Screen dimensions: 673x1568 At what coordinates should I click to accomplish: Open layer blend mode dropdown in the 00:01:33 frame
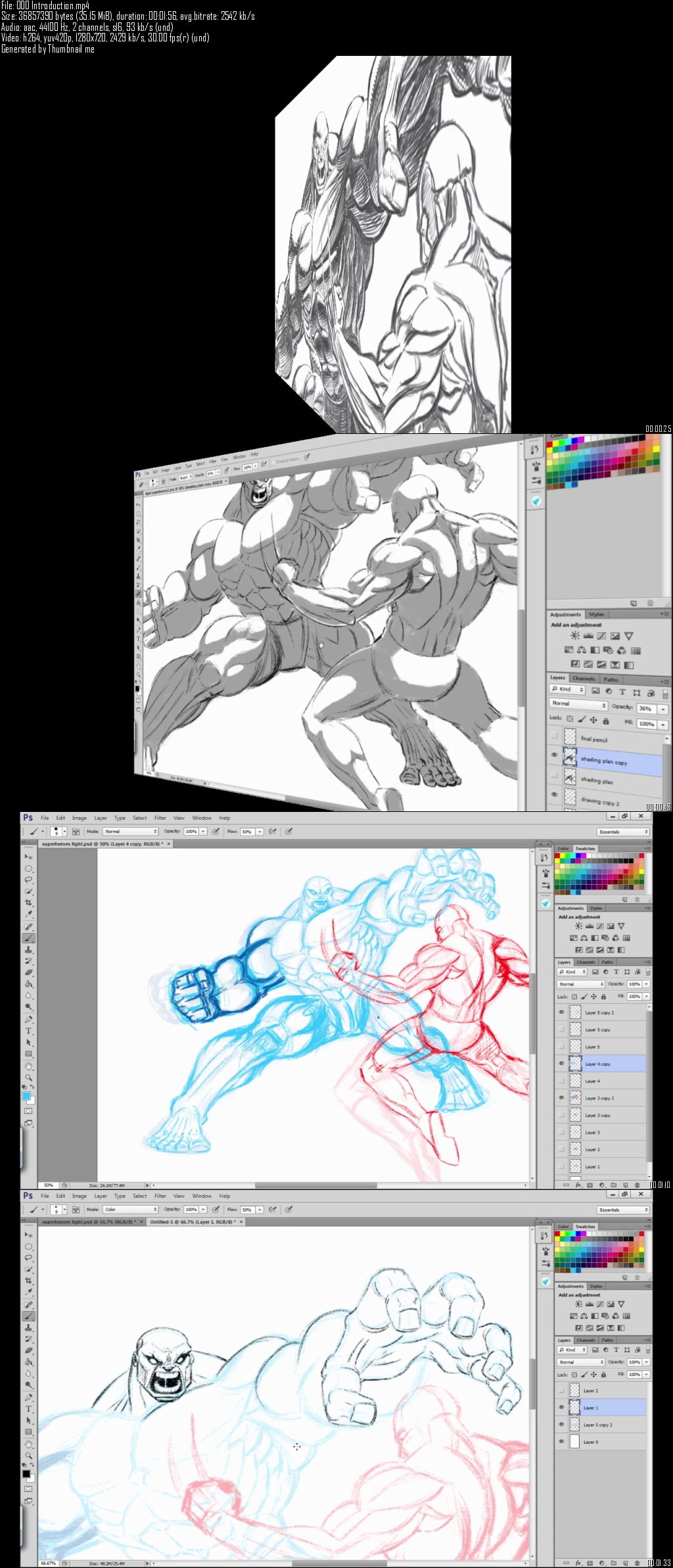[581, 1362]
